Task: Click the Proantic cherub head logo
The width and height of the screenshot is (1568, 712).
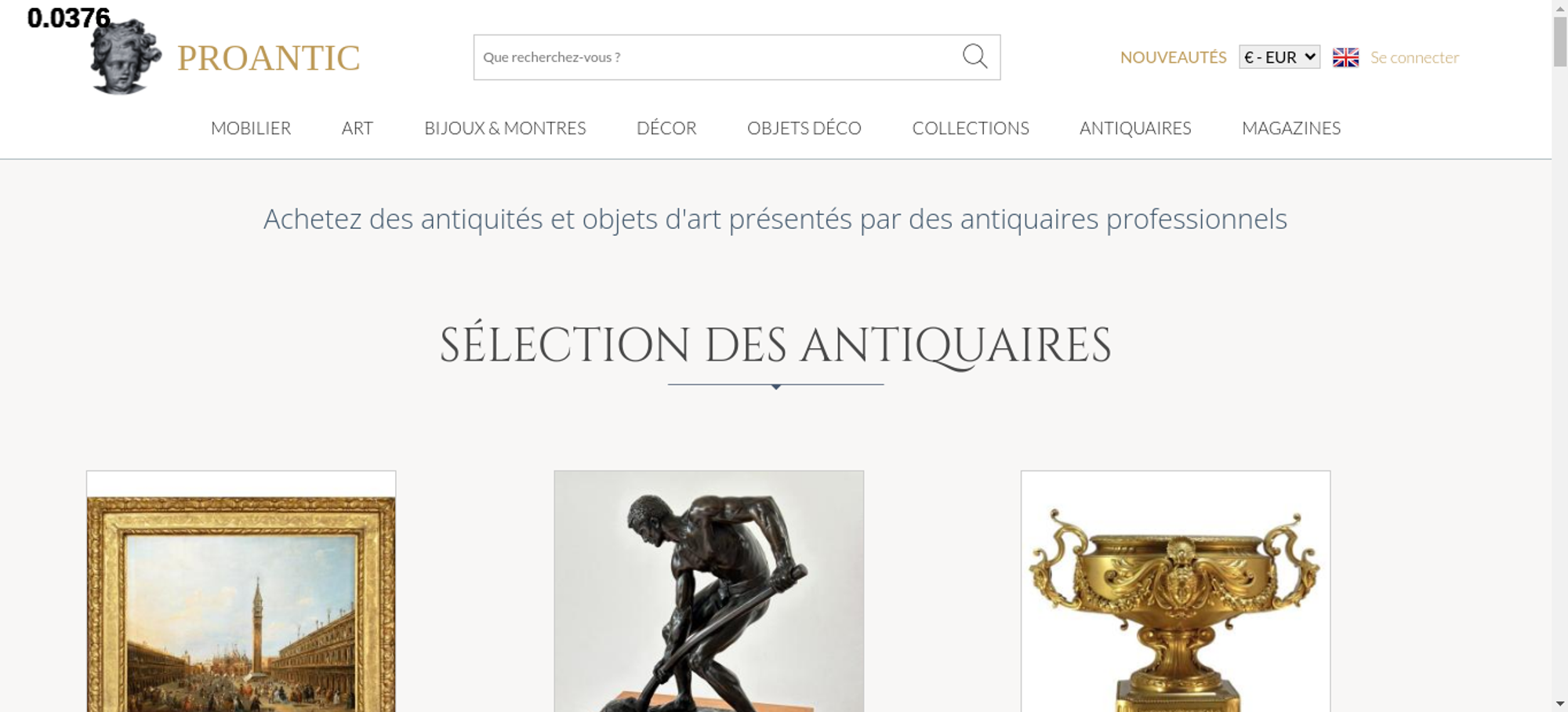Action: click(x=125, y=56)
